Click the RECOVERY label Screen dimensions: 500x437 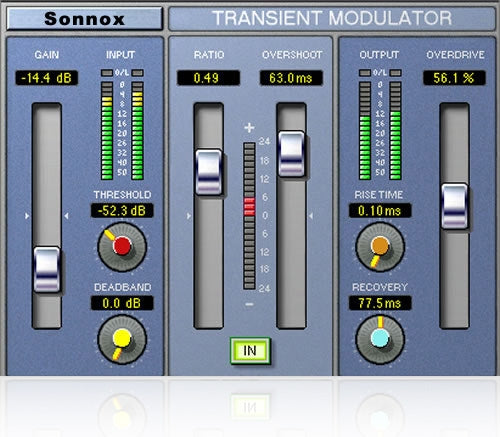[x=380, y=287]
